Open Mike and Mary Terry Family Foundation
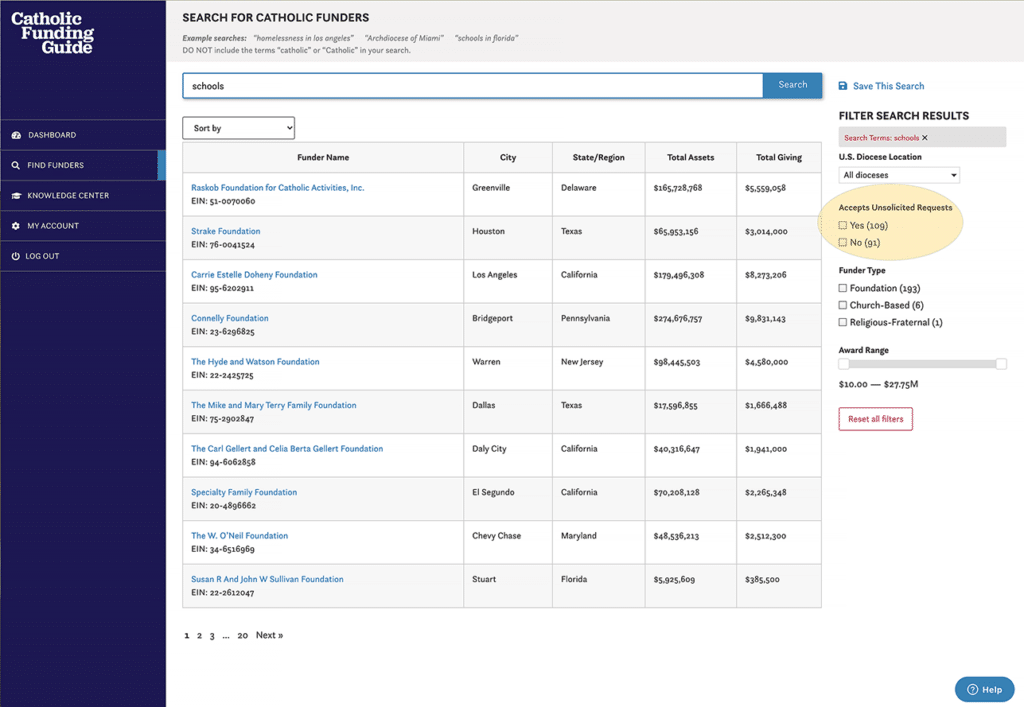Screen dimensions: 1024x707 pos(274,405)
